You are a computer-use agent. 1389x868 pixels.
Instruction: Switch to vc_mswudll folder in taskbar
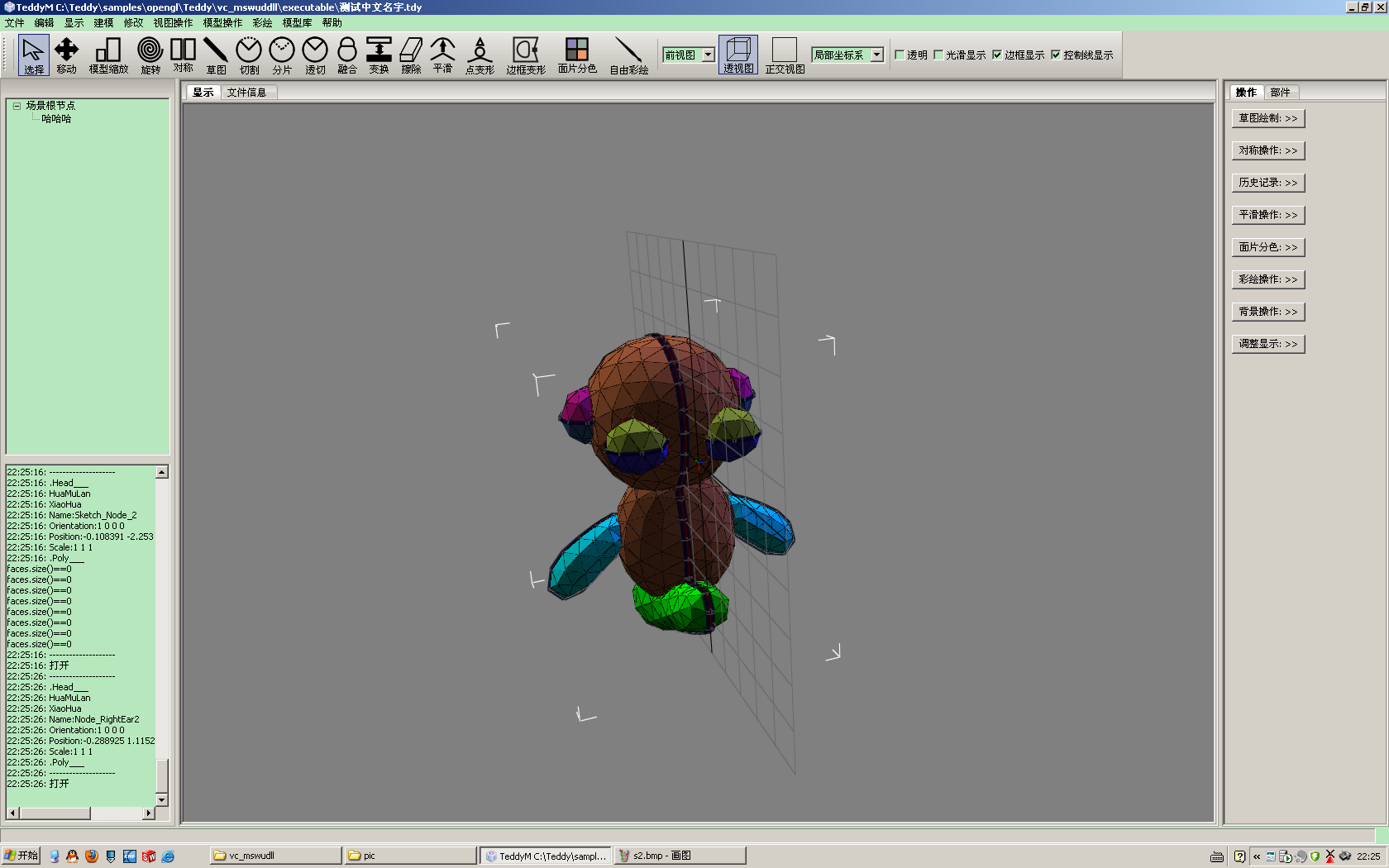tap(275, 856)
